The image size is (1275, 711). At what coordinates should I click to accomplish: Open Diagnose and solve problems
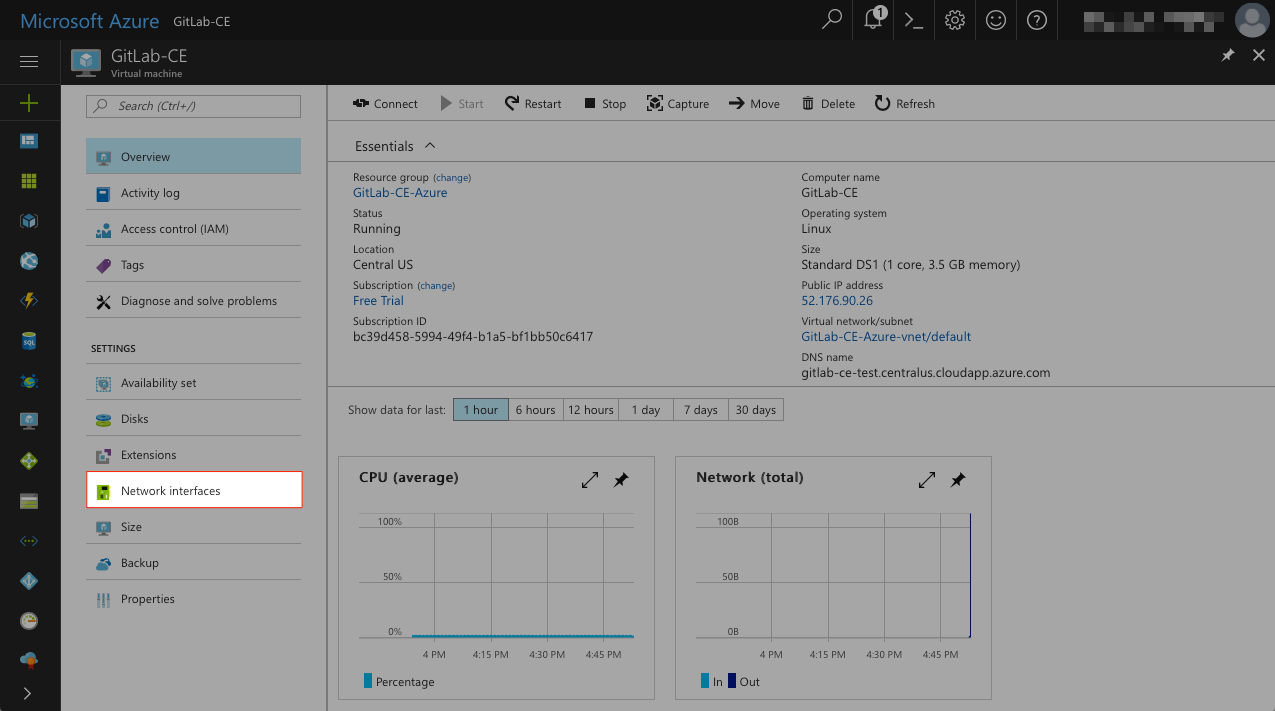pos(194,301)
